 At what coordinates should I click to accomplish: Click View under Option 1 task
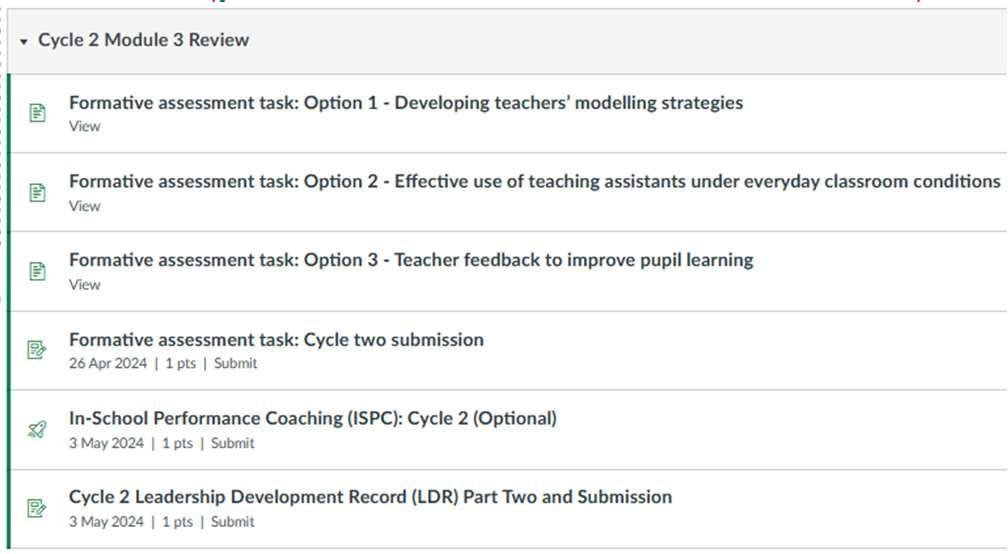(x=84, y=127)
